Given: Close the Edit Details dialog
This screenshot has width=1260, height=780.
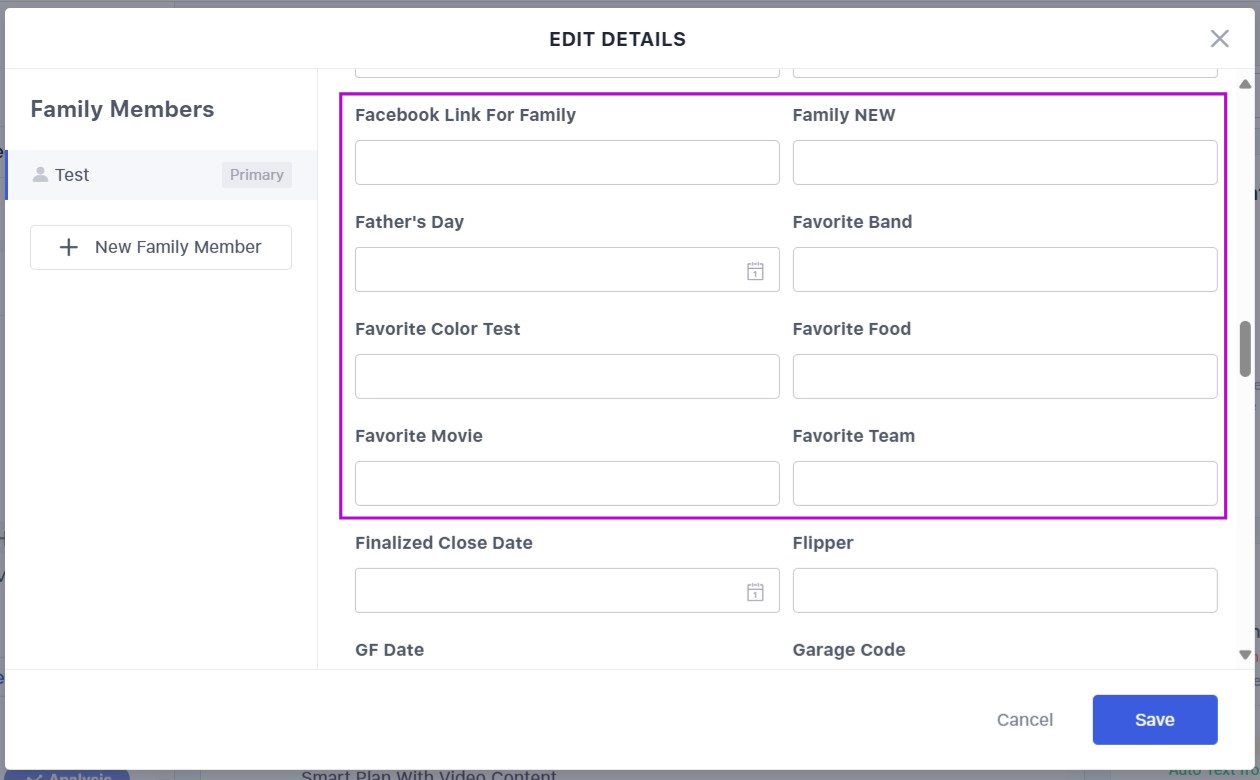Looking at the screenshot, I should tap(1219, 39).
